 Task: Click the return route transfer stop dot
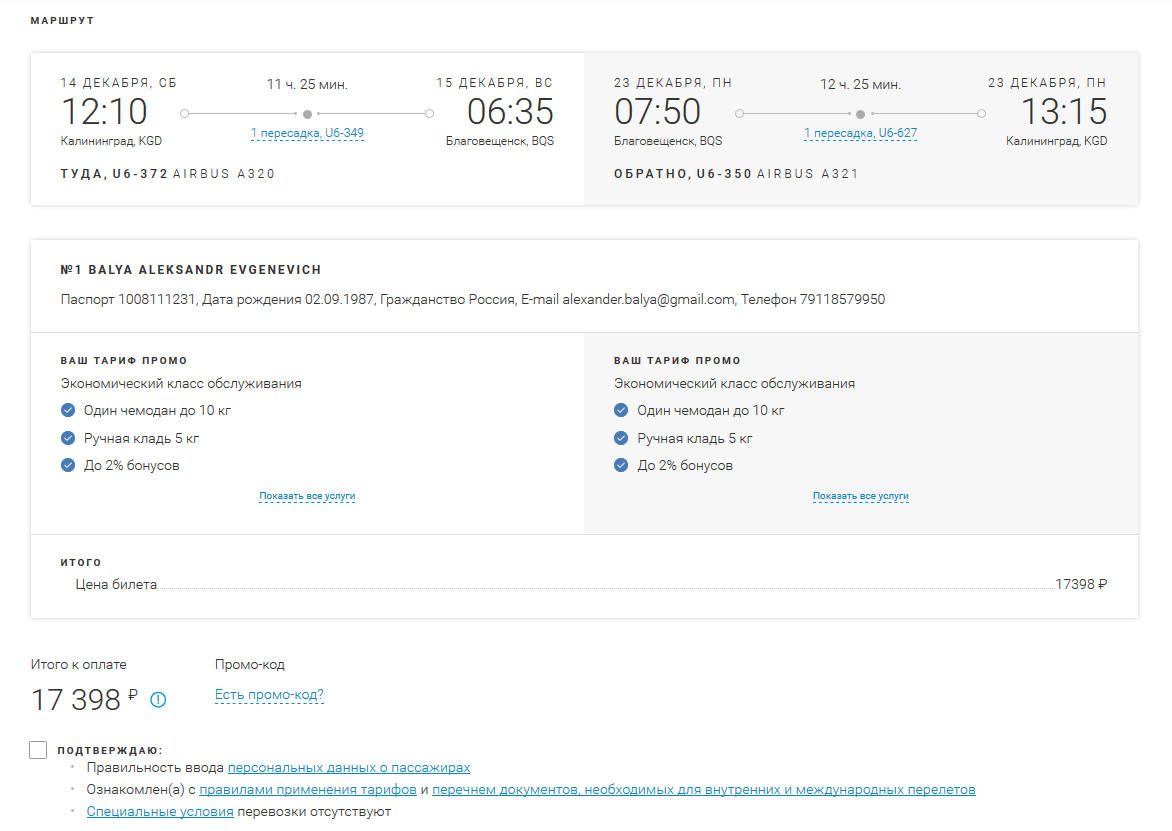860,114
